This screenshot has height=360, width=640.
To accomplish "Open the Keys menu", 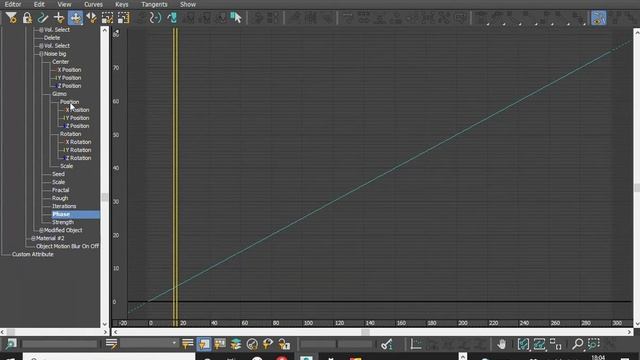I will tap(122, 4).
